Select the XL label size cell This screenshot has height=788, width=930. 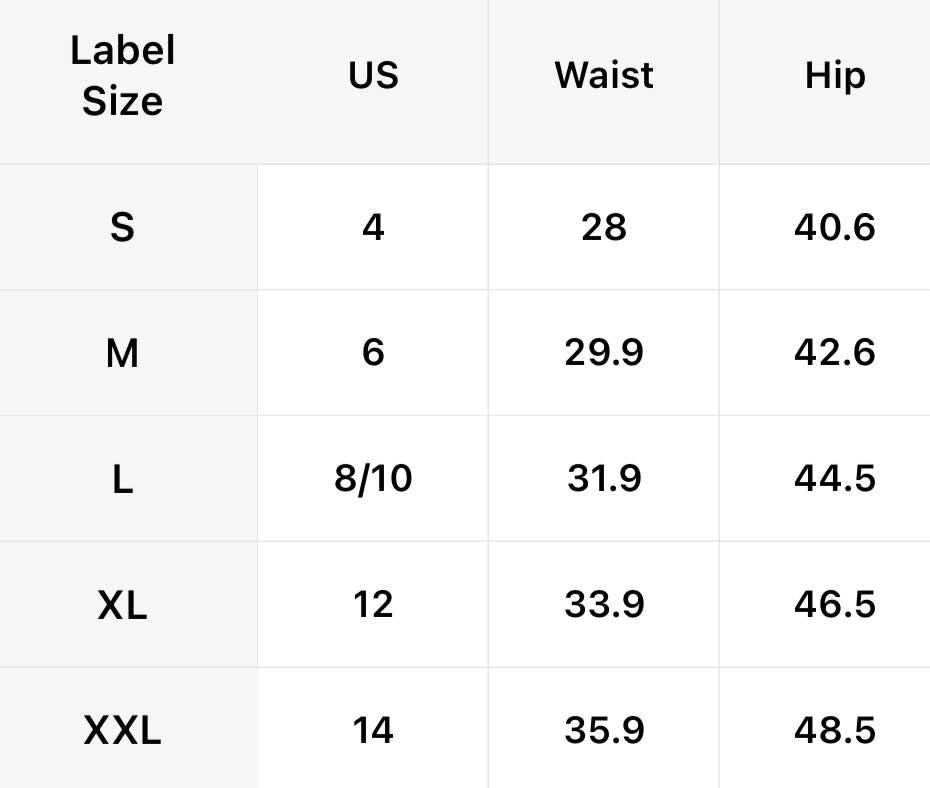(x=122, y=605)
